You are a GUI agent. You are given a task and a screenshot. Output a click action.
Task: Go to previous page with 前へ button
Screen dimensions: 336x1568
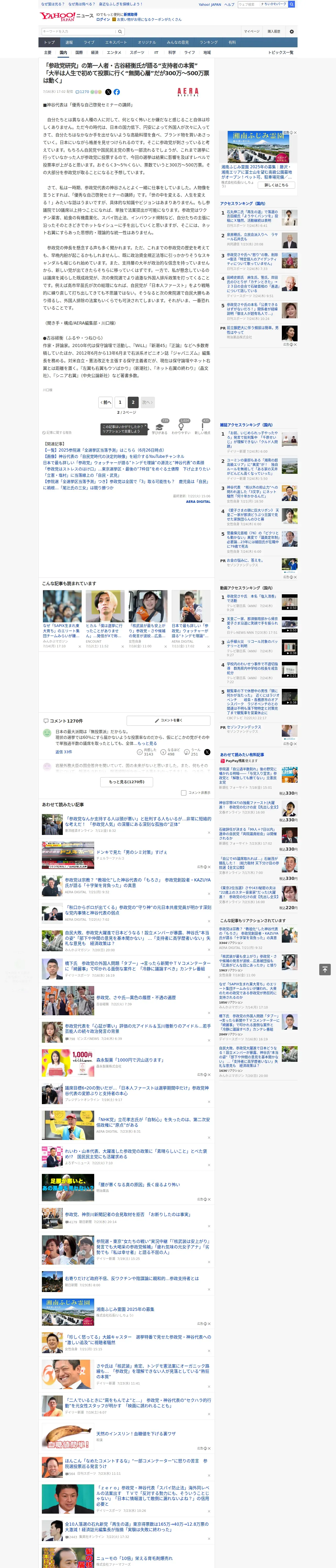(106, 402)
